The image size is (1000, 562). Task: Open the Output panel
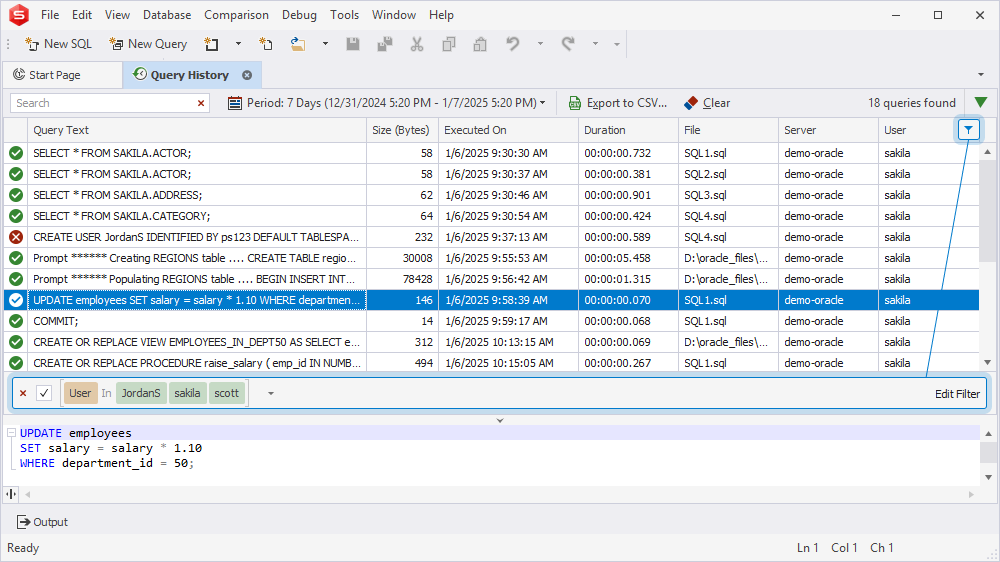(x=43, y=522)
